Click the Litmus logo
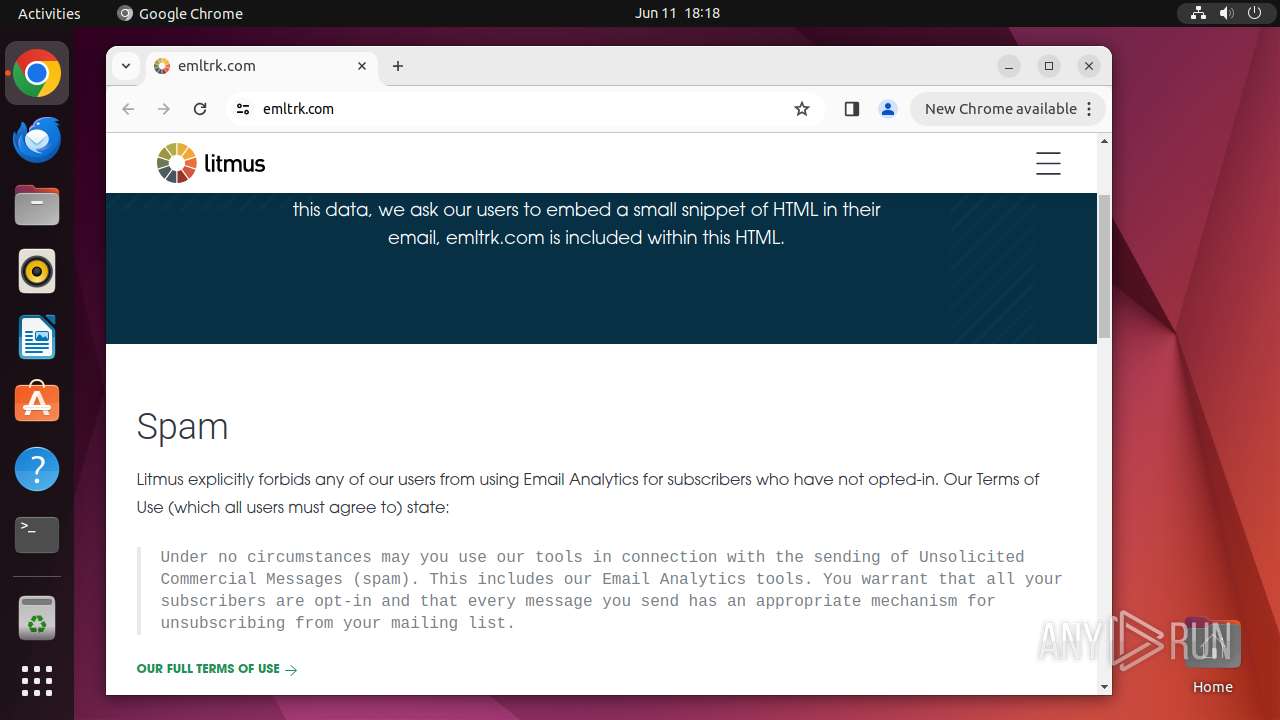 tap(211, 163)
